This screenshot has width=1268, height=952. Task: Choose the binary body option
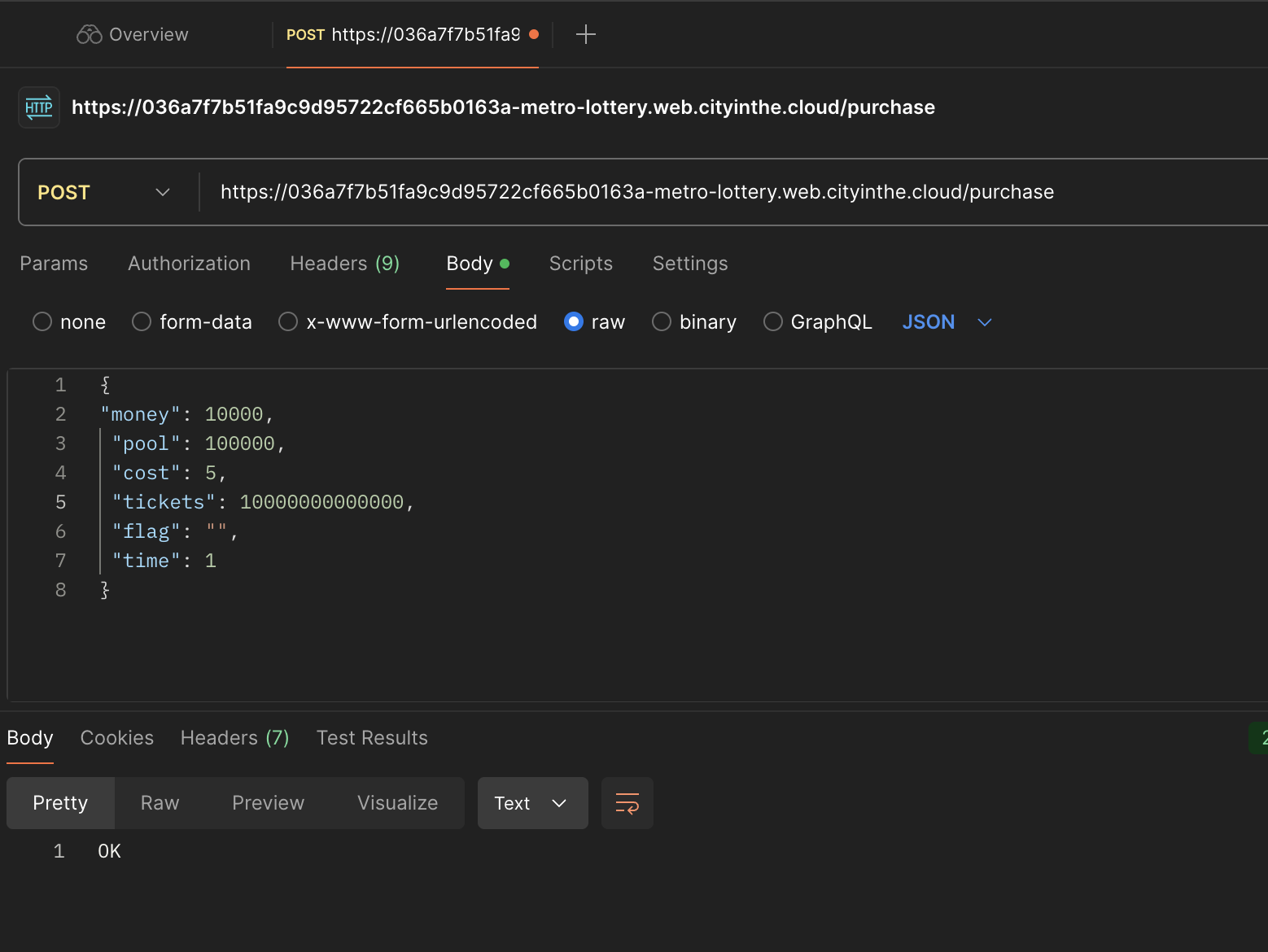(662, 322)
